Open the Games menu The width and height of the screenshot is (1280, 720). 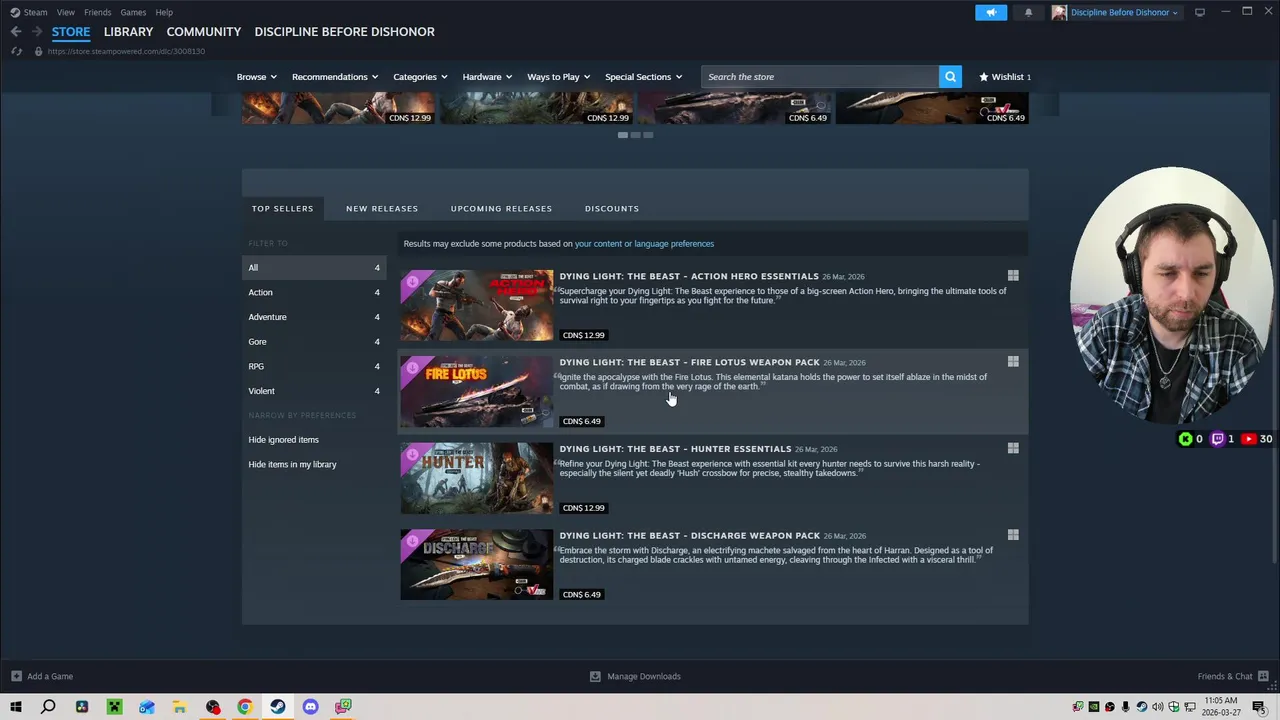click(x=133, y=12)
